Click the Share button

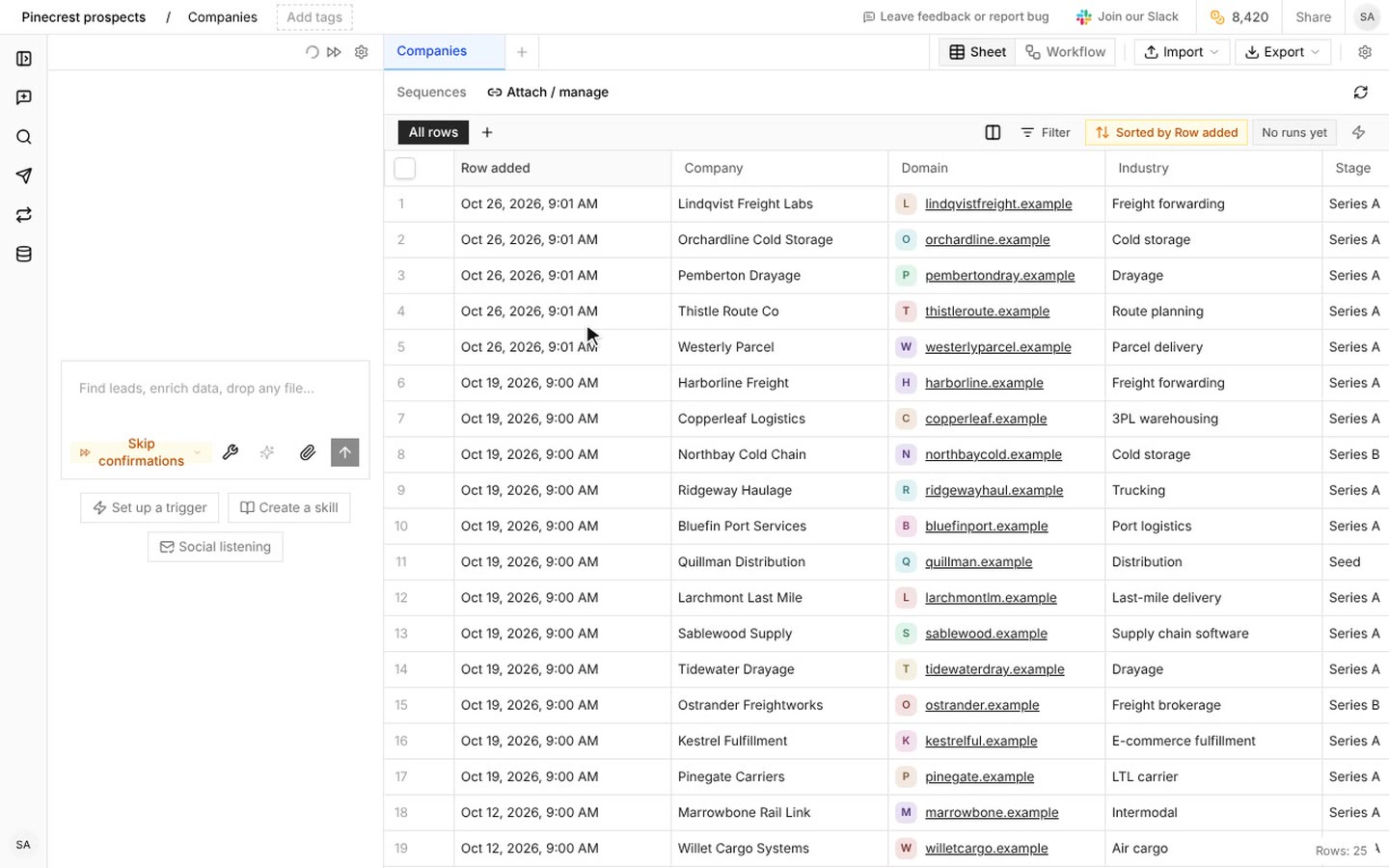[1313, 17]
